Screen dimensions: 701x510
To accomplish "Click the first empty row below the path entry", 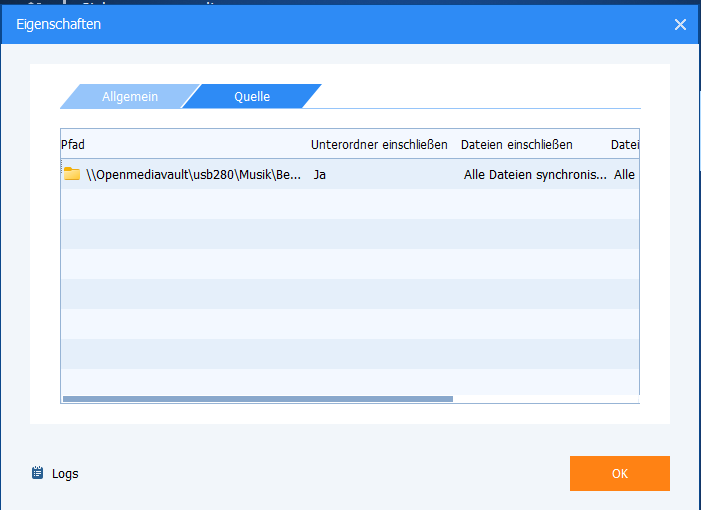I will 350,204.
